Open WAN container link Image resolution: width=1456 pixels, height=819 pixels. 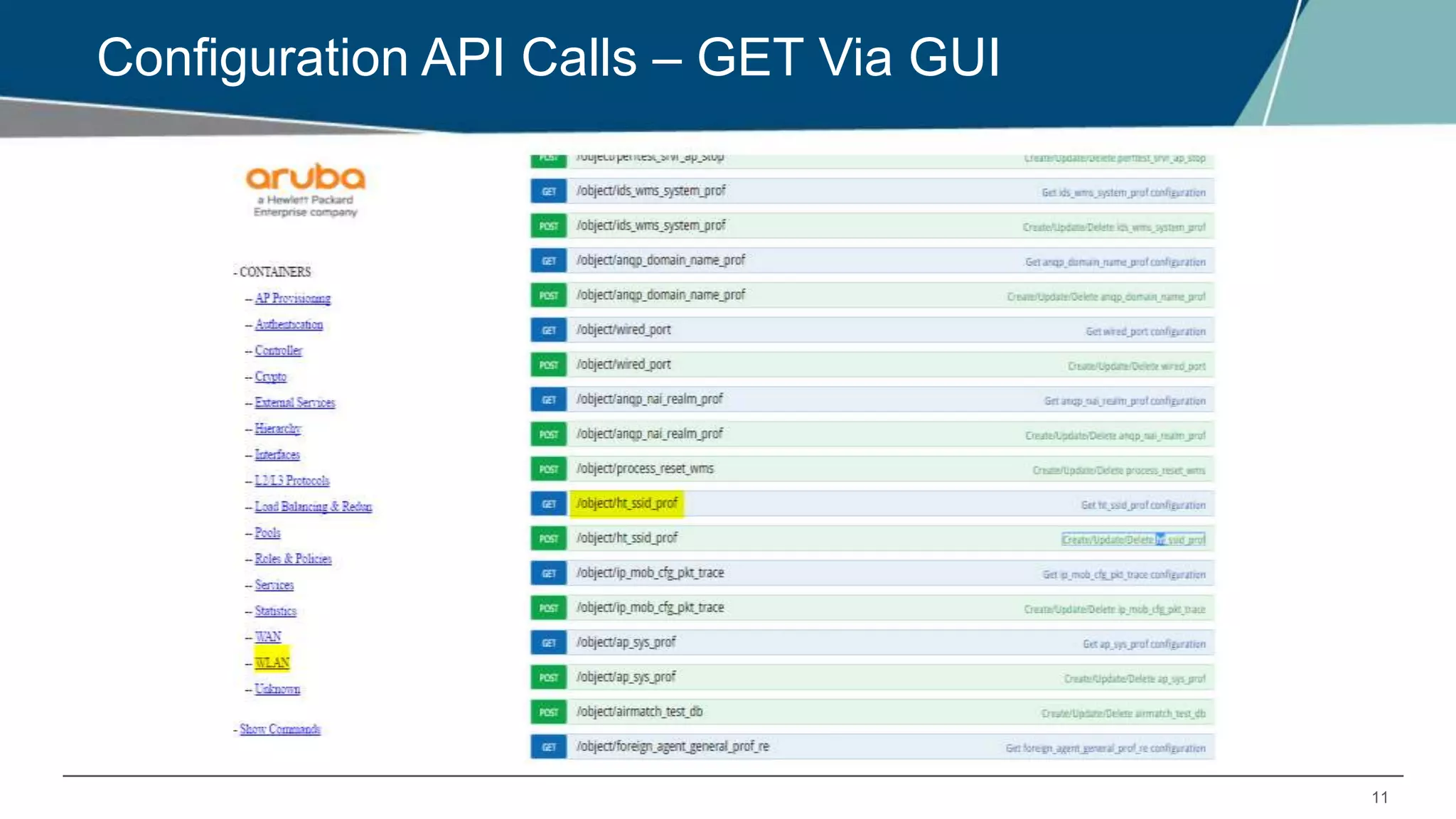tap(268, 637)
